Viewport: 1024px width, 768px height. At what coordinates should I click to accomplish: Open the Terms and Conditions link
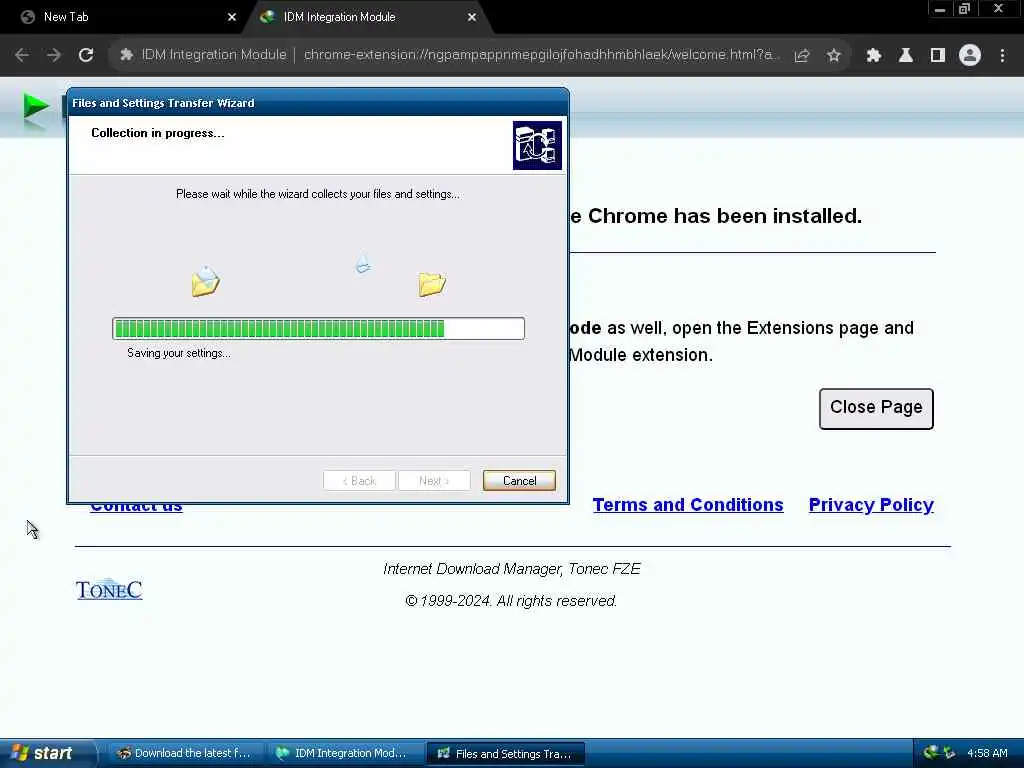click(688, 505)
